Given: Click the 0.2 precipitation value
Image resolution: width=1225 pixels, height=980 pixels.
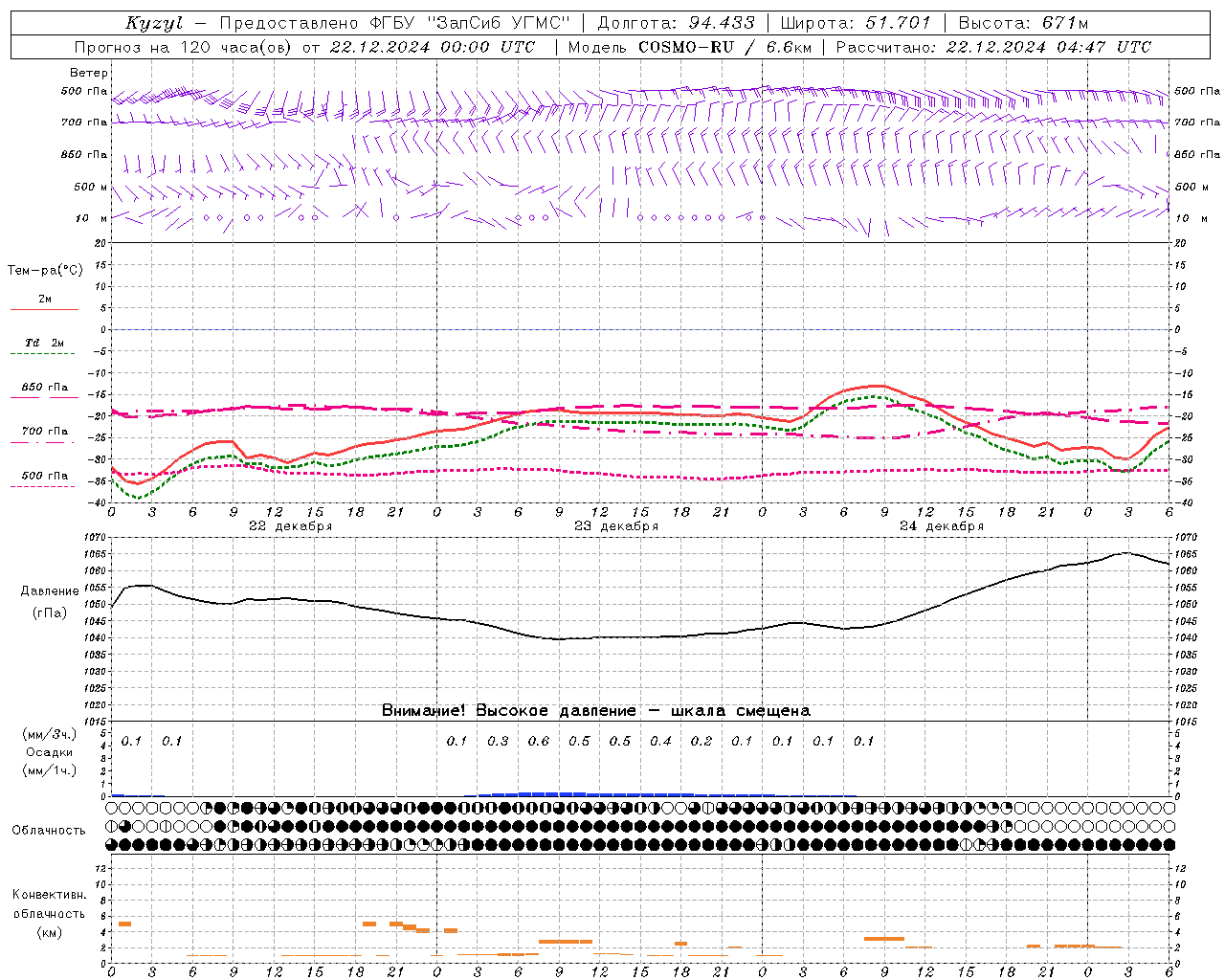Looking at the screenshot, I should (x=702, y=741).
